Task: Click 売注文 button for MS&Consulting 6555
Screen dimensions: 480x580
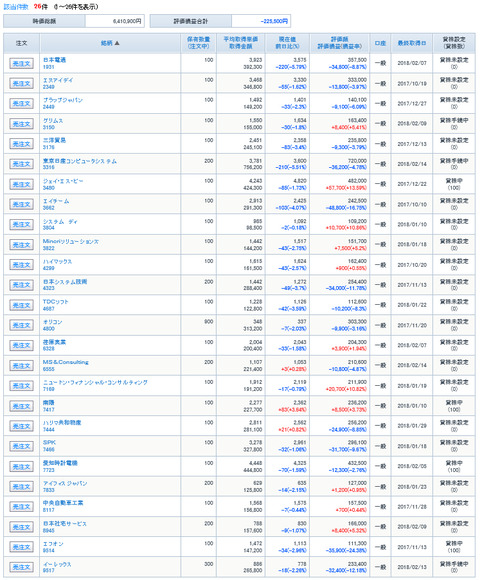Action: tap(21, 365)
